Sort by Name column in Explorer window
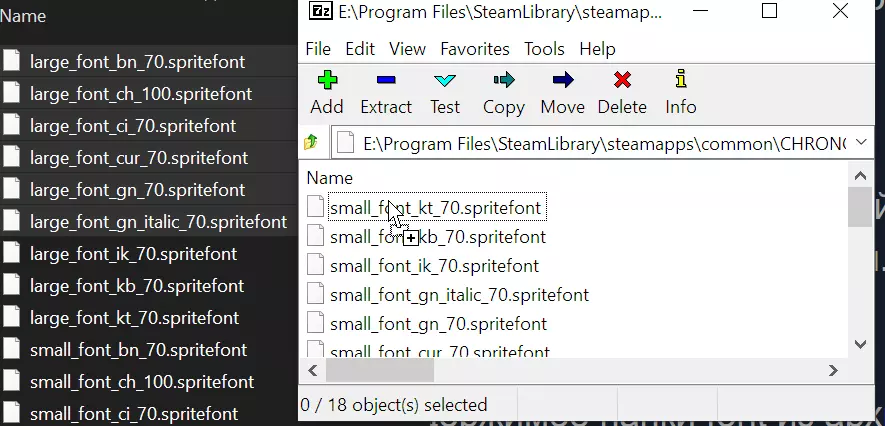Viewport: 885px width, 426px height. (23, 15)
